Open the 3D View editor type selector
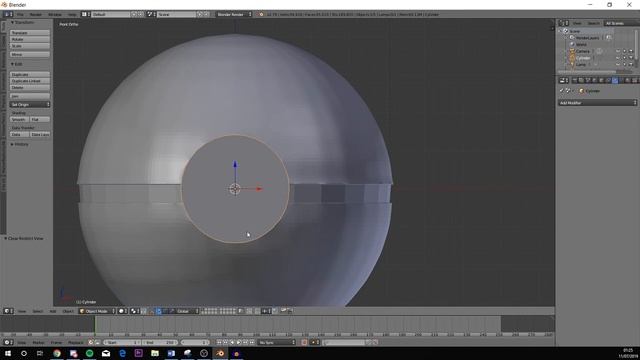 pyautogui.click(x=8, y=311)
